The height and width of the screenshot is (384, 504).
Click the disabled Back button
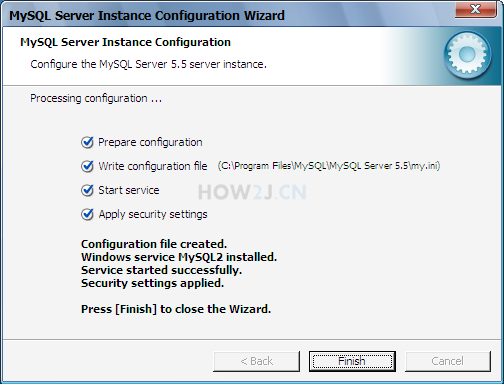tap(256, 361)
